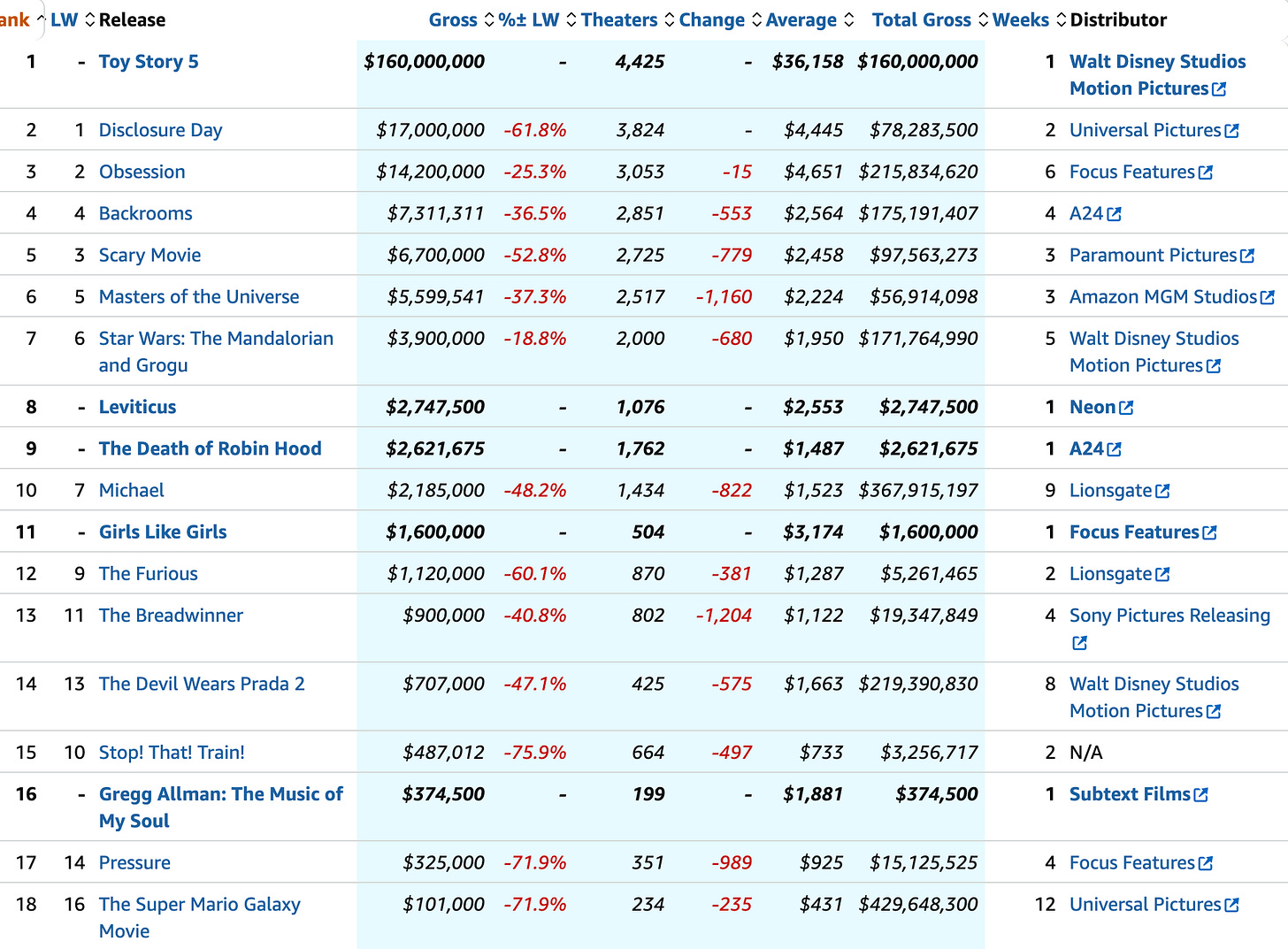Click external icon beside Paramount Pictures

[x=1247, y=256]
